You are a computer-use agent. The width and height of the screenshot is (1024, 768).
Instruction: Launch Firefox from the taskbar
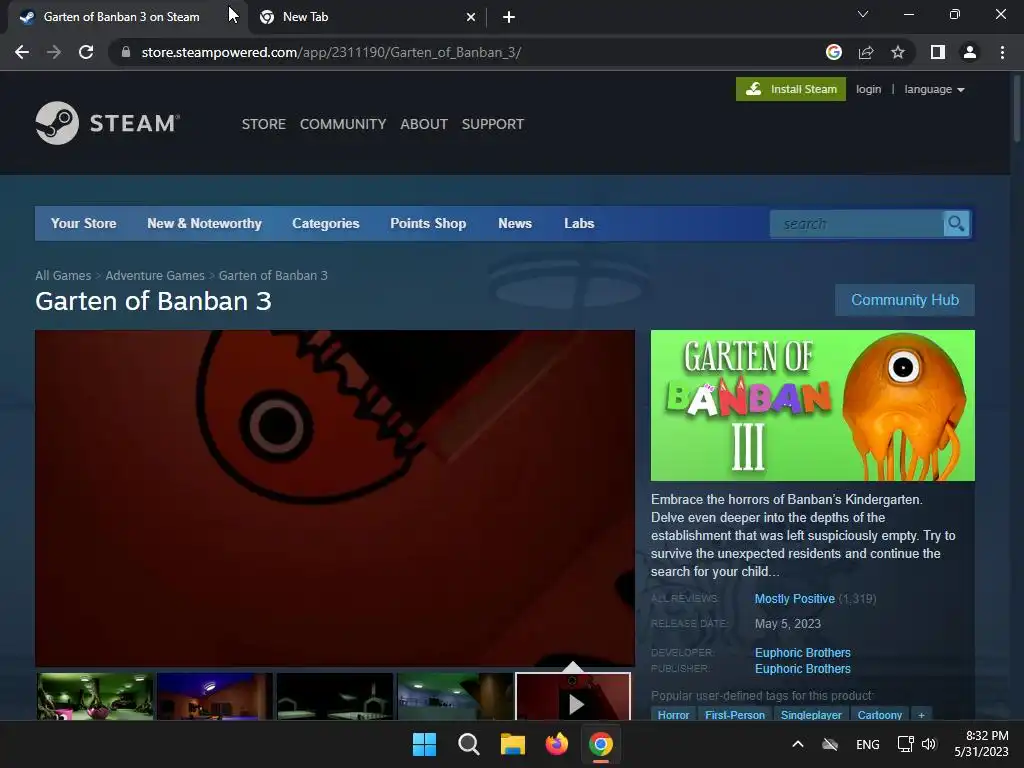pyautogui.click(x=556, y=744)
